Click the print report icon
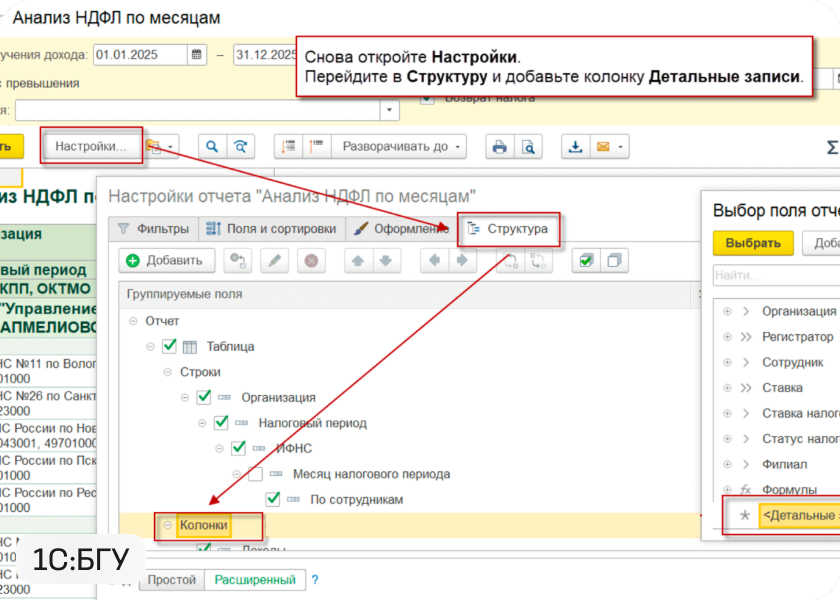The width and height of the screenshot is (840, 600). pos(500,147)
